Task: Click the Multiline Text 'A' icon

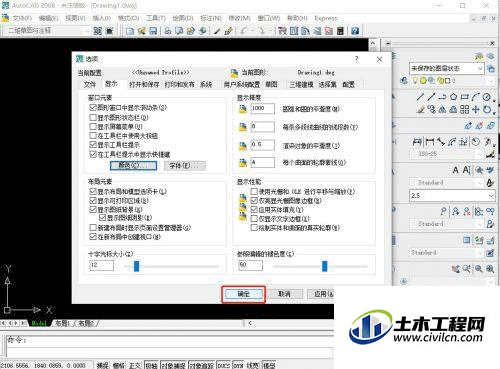Action: [455, 170]
